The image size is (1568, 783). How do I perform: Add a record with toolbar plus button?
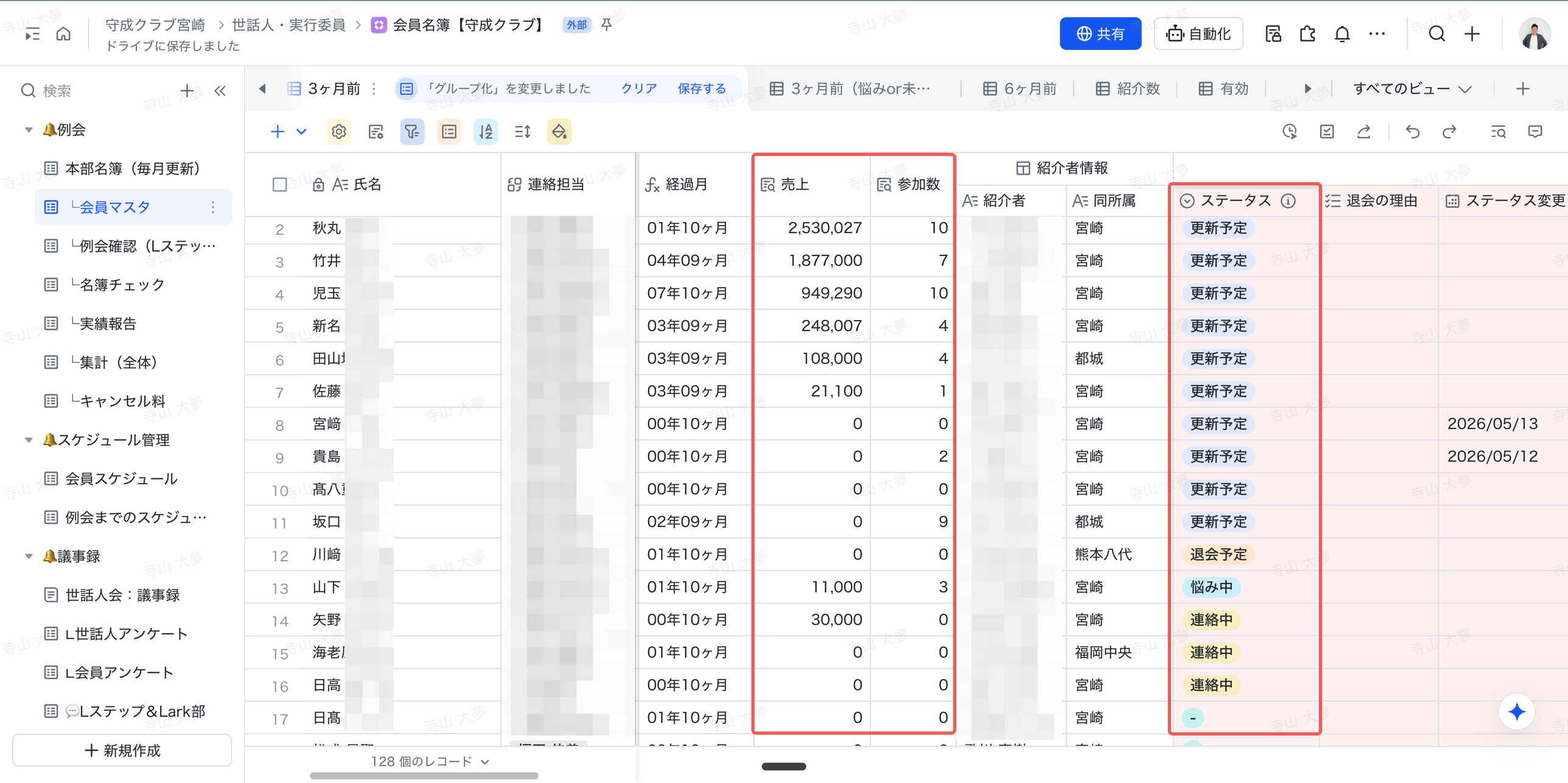click(278, 131)
